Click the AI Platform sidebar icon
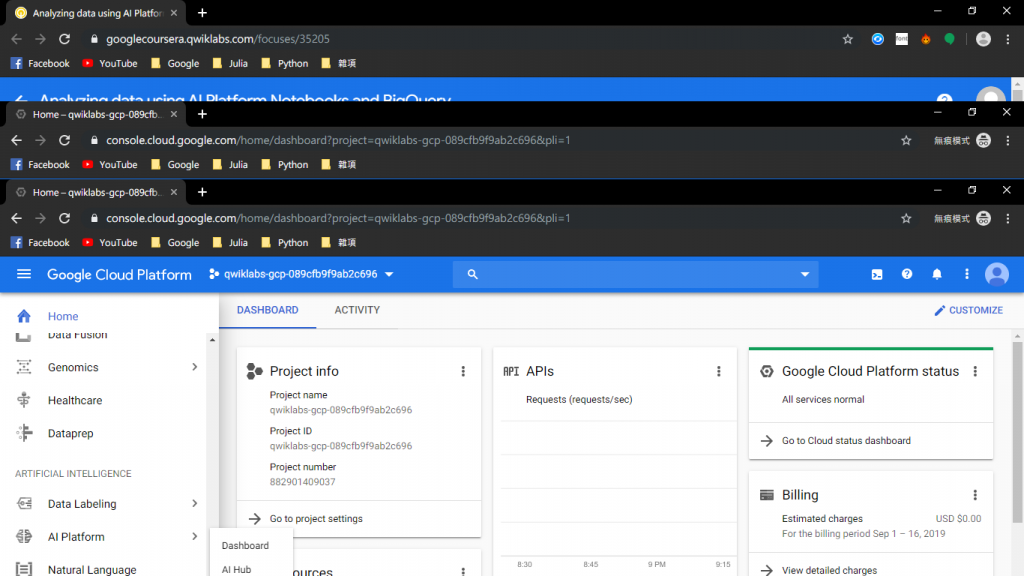The width and height of the screenshot is (1024, 576). 24,537
